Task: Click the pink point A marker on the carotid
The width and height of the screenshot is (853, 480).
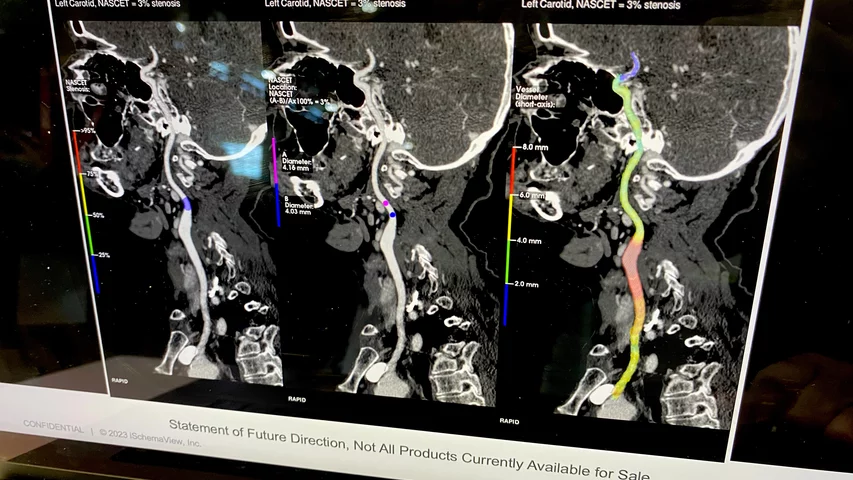Action: (x=386, y=203)
